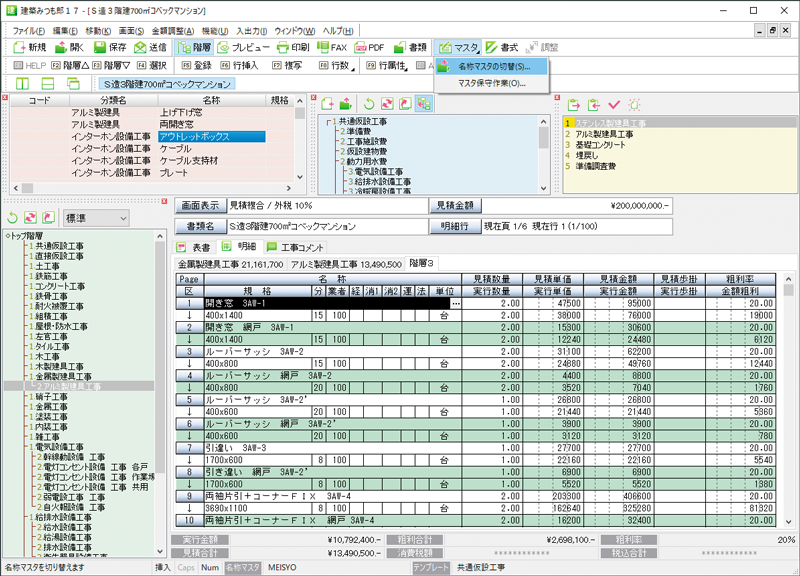Choose マスタ保守作業(O)... menu entry
This screenshot has width=800, height=576.
click(492, 83)
